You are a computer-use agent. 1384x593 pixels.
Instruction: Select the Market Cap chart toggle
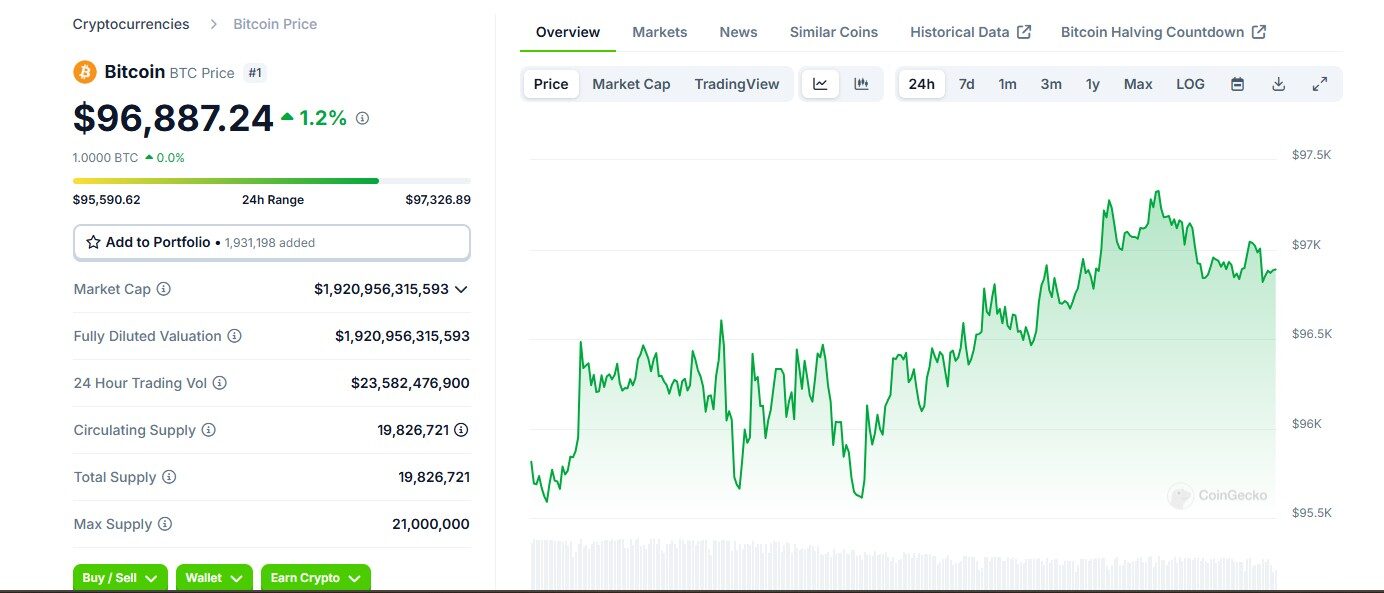pos(631,84)
